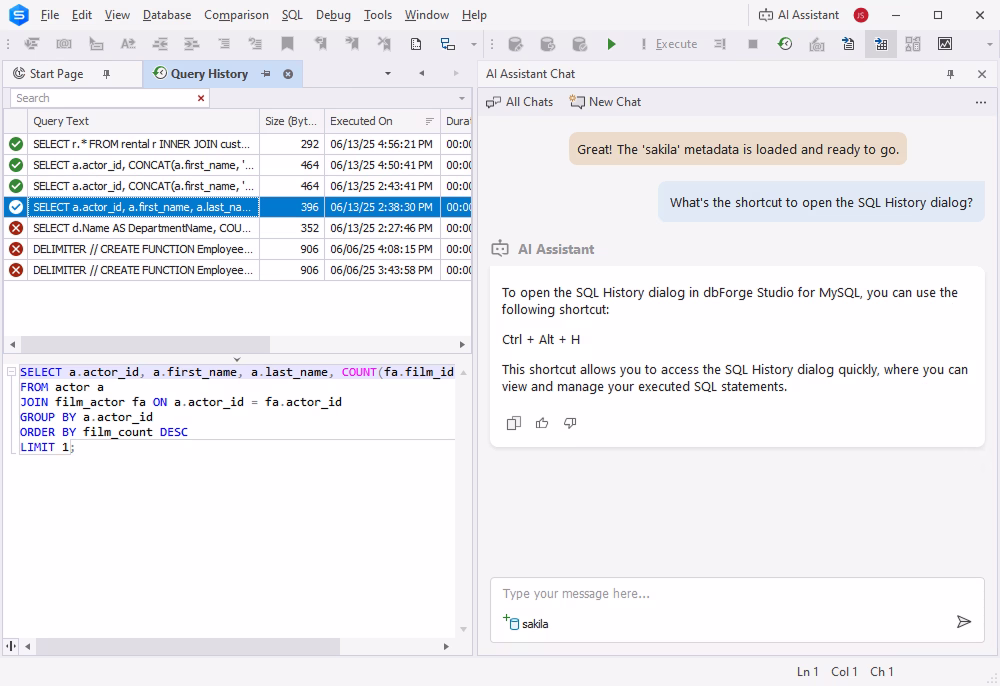Click the database with pencil icon
The width and height of the screenshot is (1000, 686).
tap(515, 44)
